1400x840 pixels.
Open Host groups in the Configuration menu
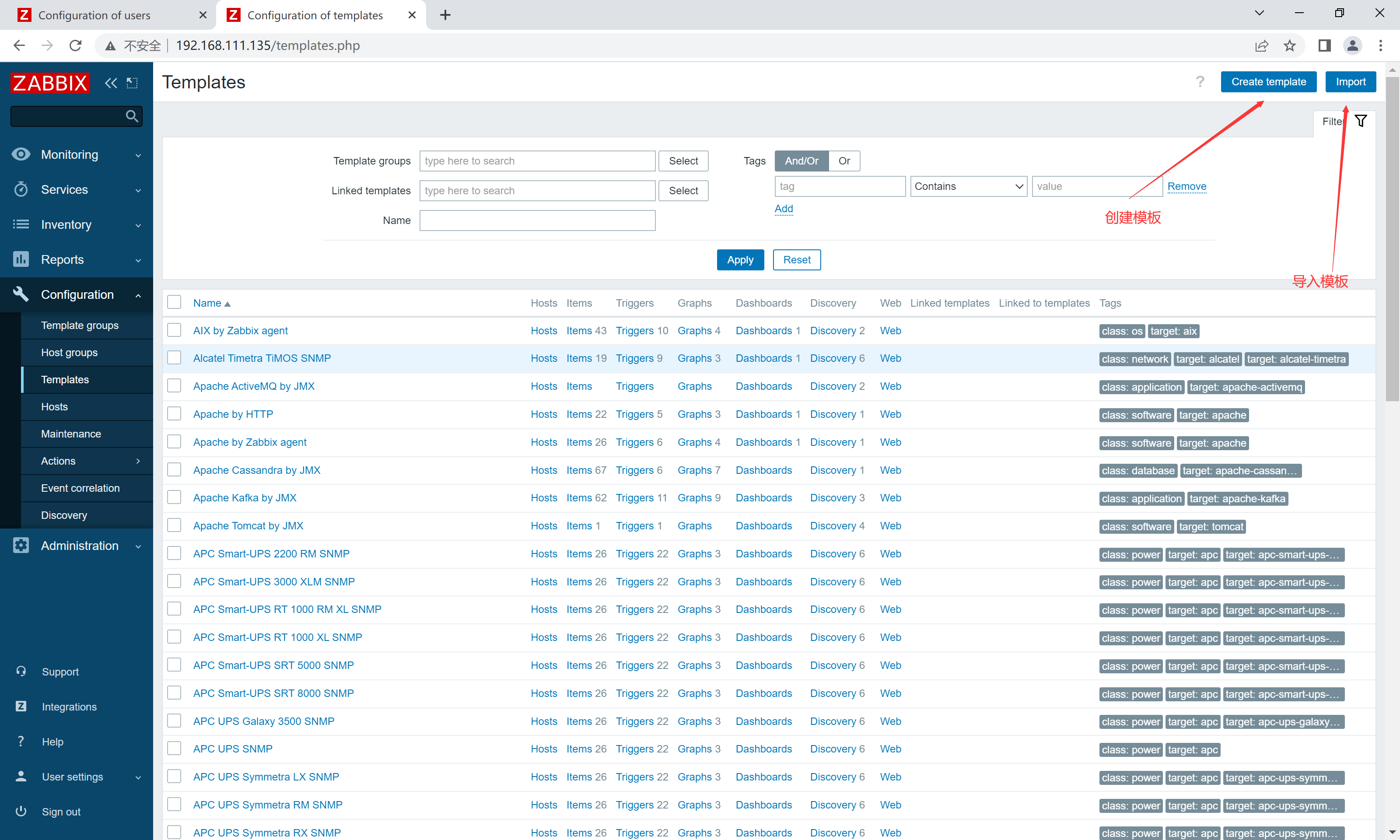(x=70, y=352)
